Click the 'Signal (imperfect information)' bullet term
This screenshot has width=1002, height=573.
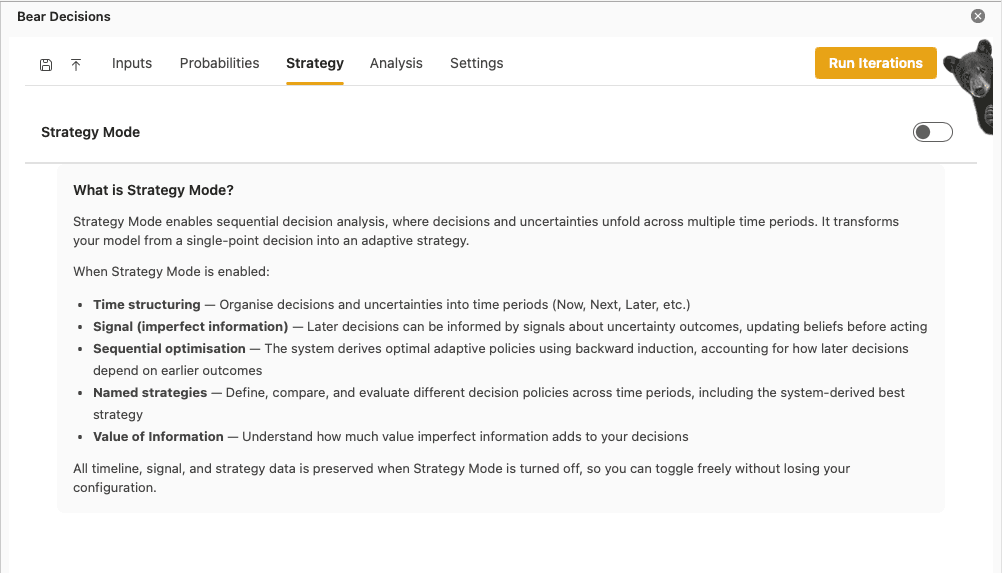(190, 326)
